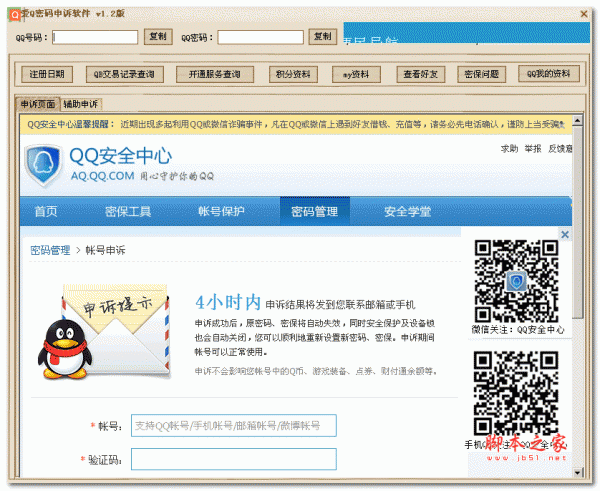Click the 帐号申诉 breadcrumb text
Image resolution: width=600 pixels, height=491 pixels.
(x=105, y=250)
